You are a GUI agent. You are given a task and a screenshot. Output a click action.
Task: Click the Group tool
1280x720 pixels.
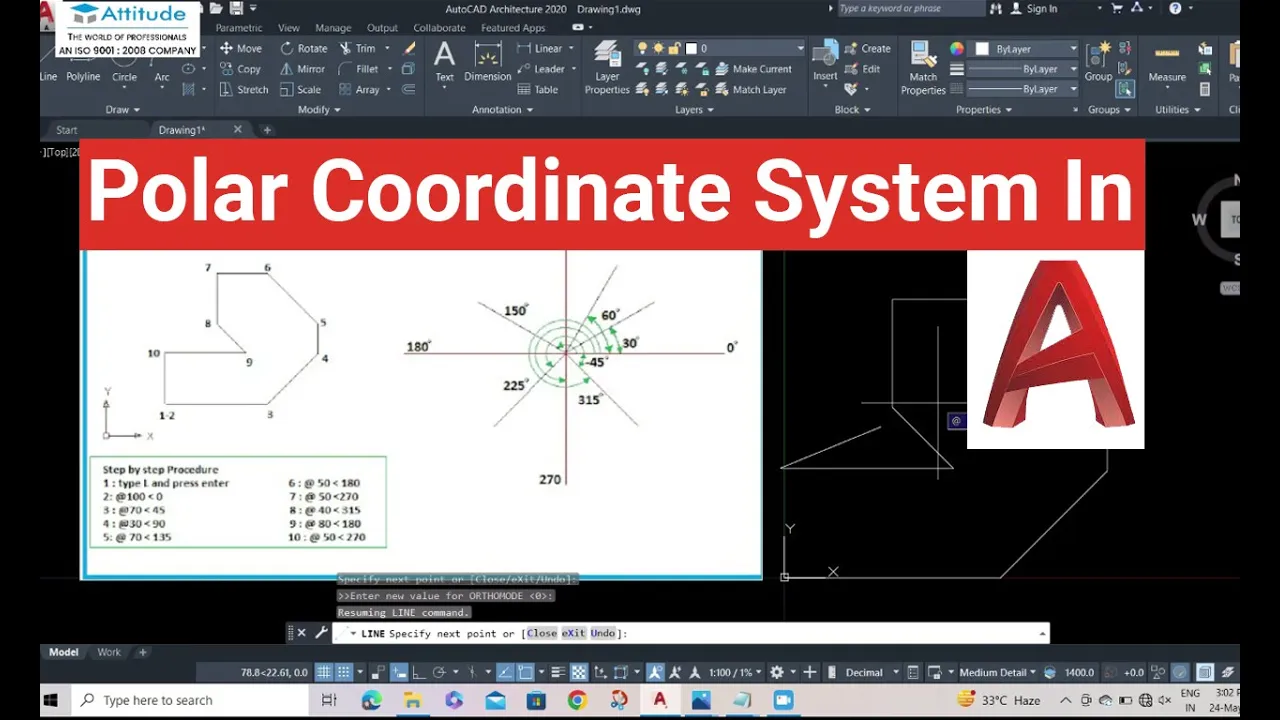pyautogui.click(x=1098, y=61)
